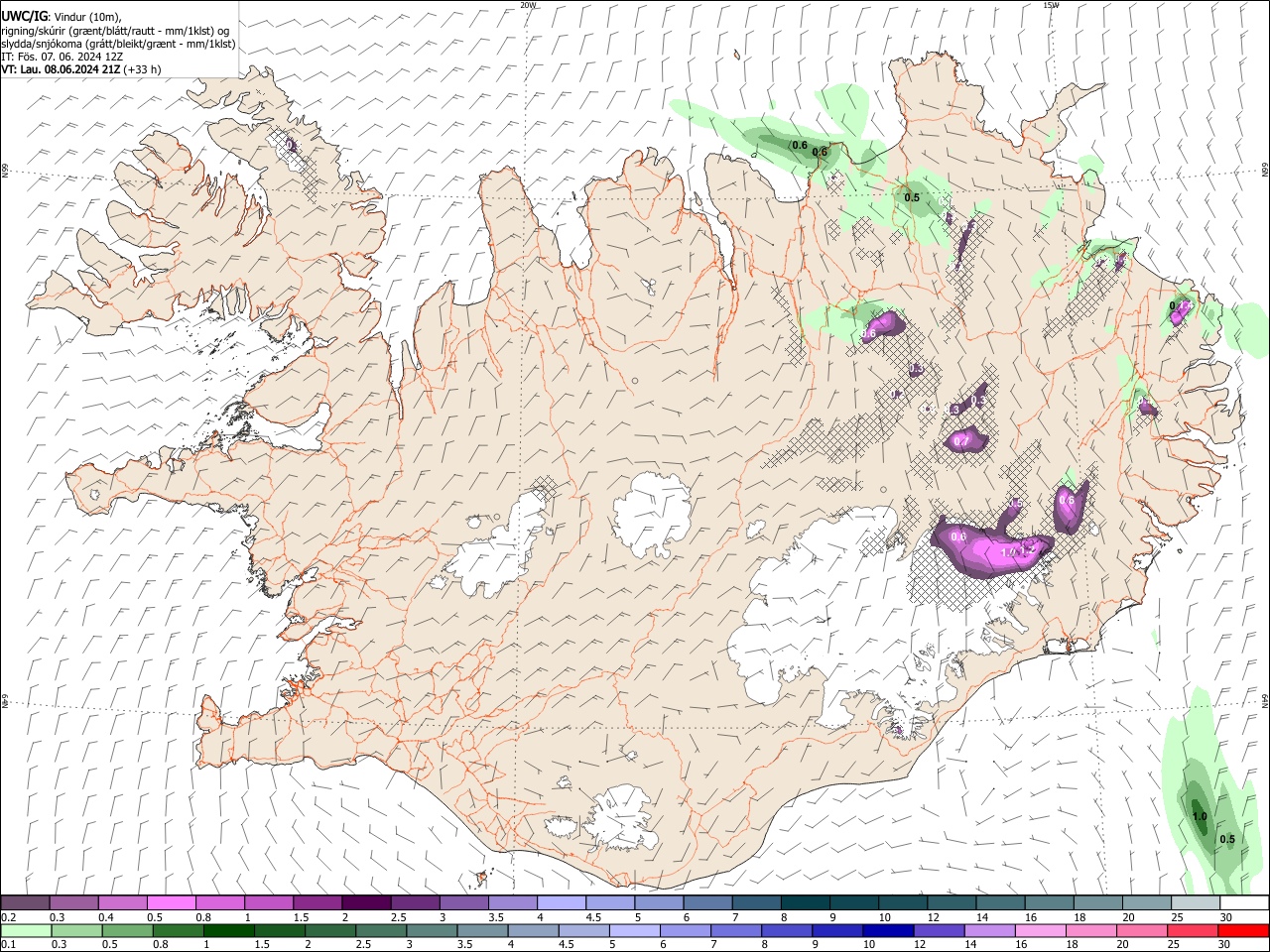The image size is (1270, 952).
Task: Click the '0.2' label on upper snow scale
Action: (8, 917)
